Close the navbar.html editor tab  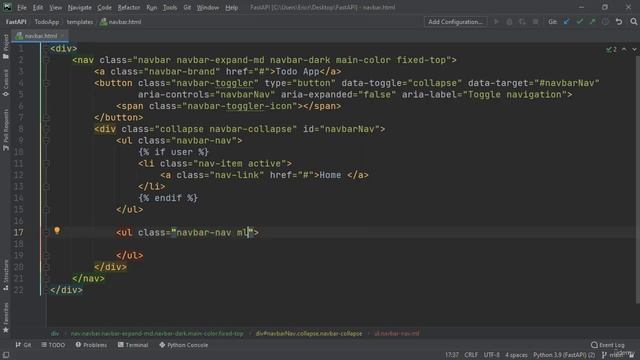click(62, 36)
